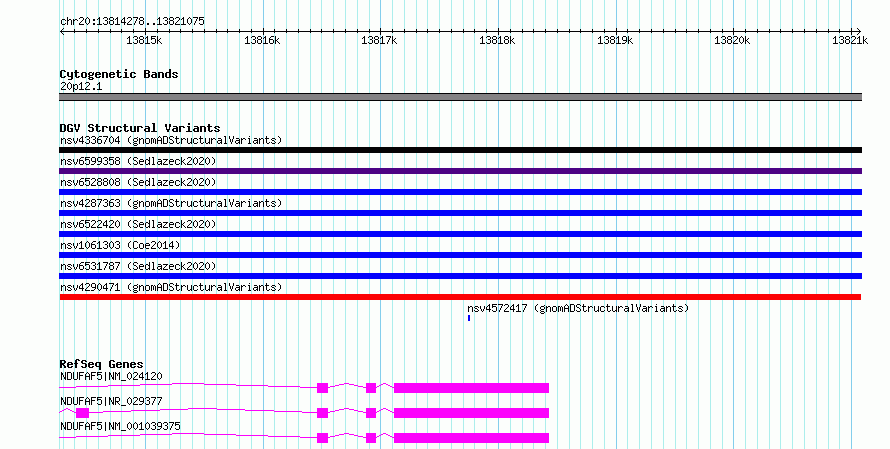This screenshot has height=449, width=890.
Task: Click the NDUFAF5|NM_001039375 transcript label
Action: [x=120, y=426]
